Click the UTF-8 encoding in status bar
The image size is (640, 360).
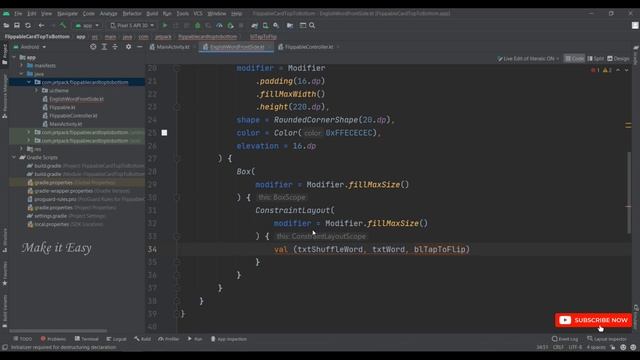click(x=575, y=347)
